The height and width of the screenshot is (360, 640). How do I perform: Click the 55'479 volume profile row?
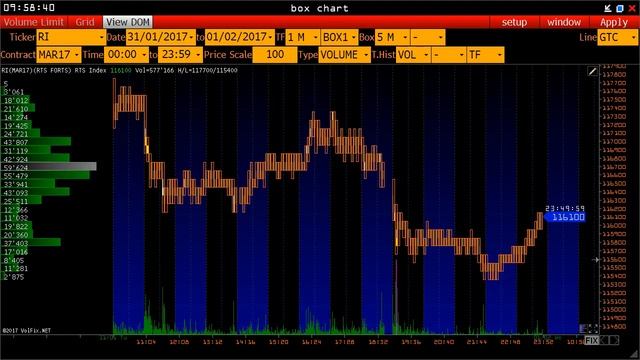tap(45, 176)
